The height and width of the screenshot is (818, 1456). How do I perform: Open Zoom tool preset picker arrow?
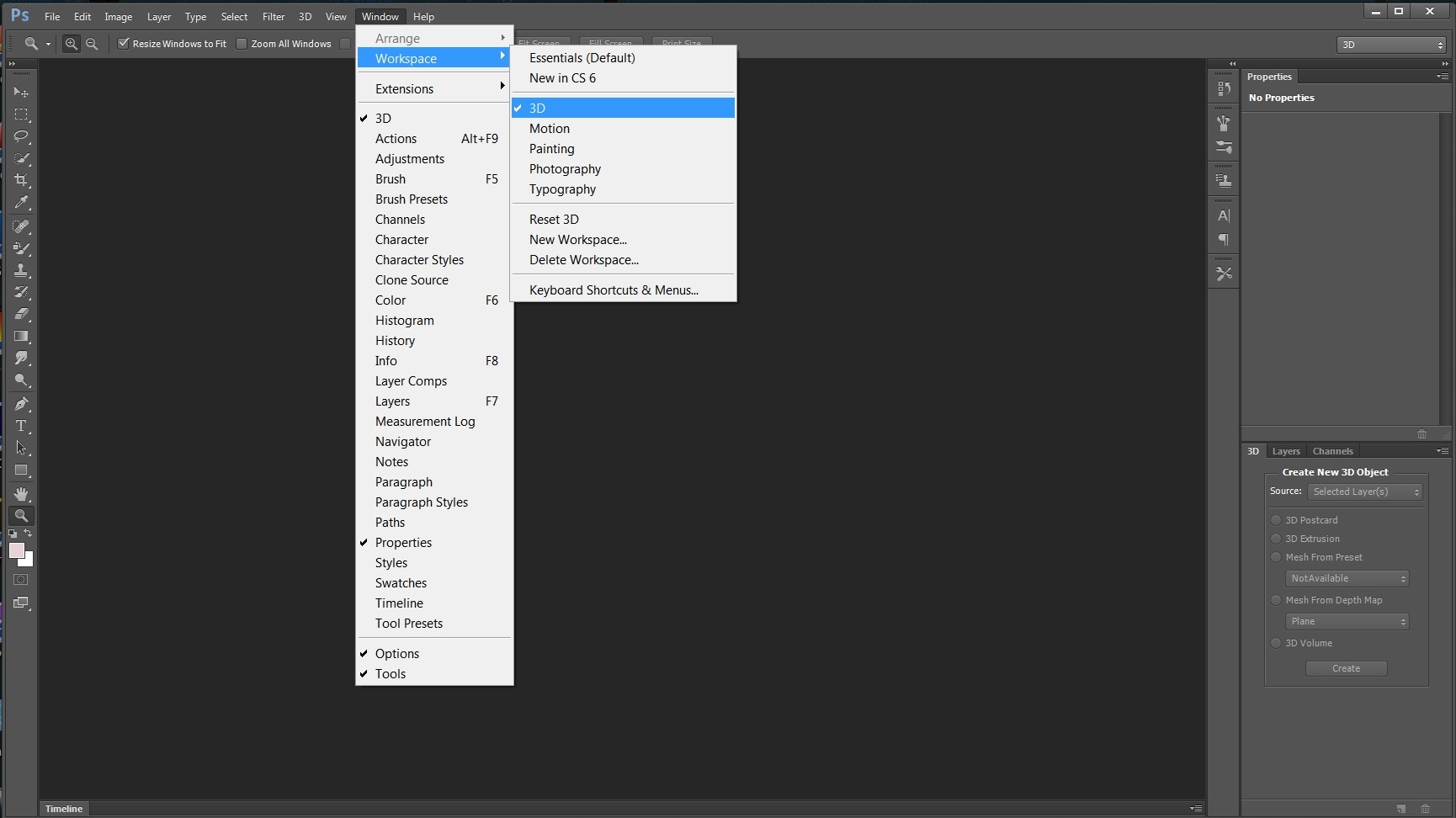(48, 44)
